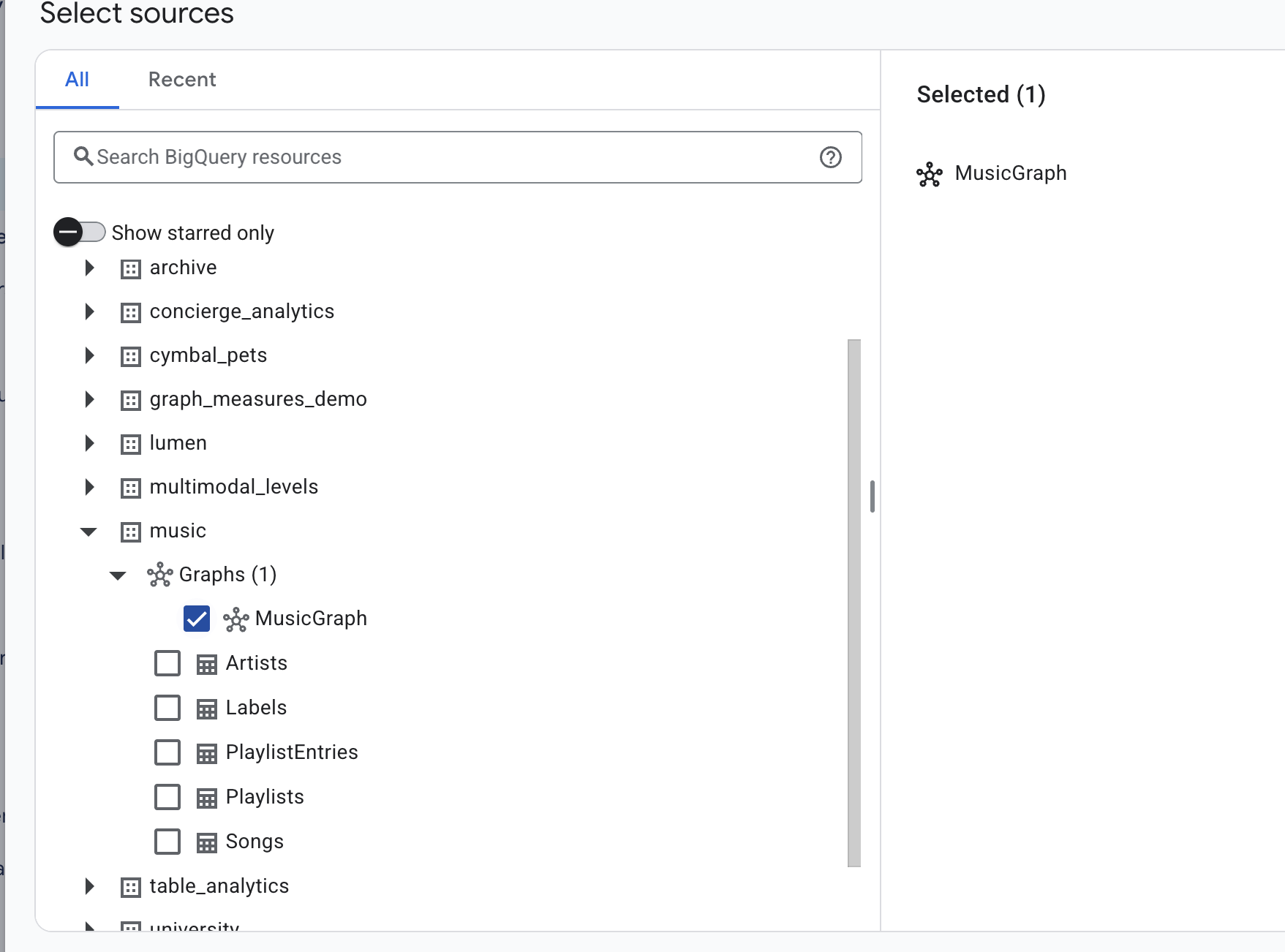Click the Playlists table name
This screenshot has width=1285, height=952.
pos(265,797)
